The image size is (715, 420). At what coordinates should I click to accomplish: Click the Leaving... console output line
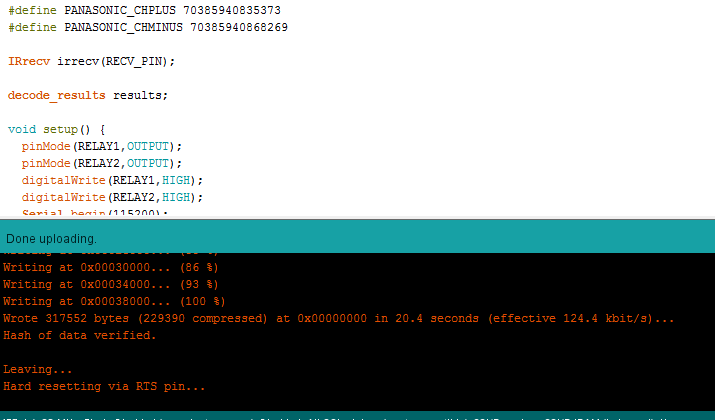tap(32, 369)
